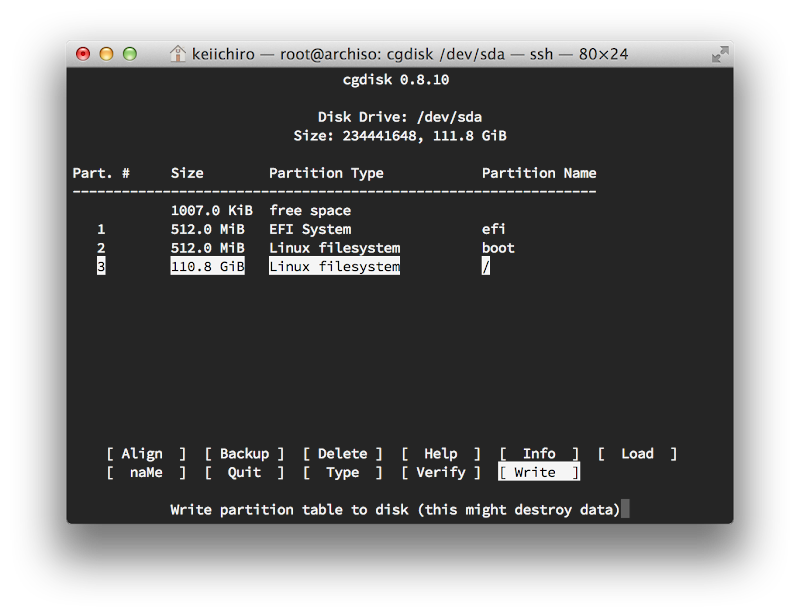The height and width of the screenshot is (616, 800).
Task: Click the highlighted partition number 3
Action: 101,266
